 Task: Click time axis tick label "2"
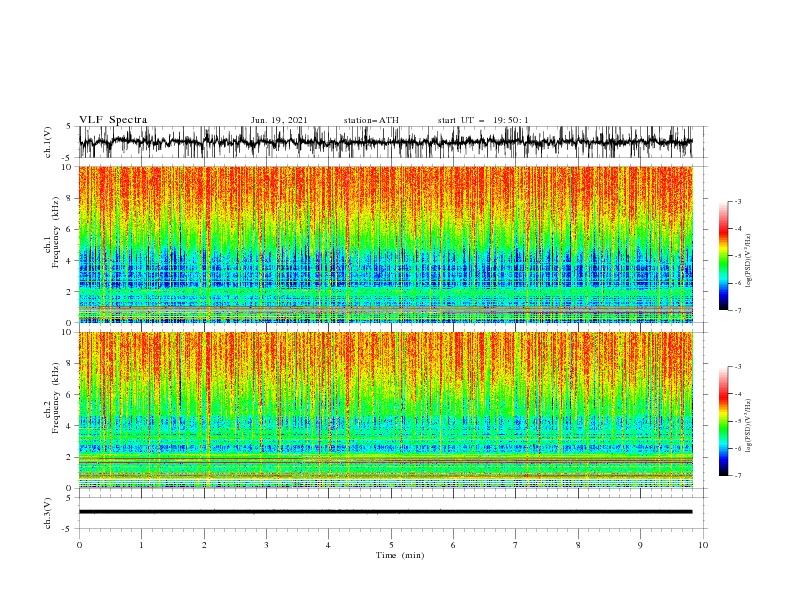(204, 545)
